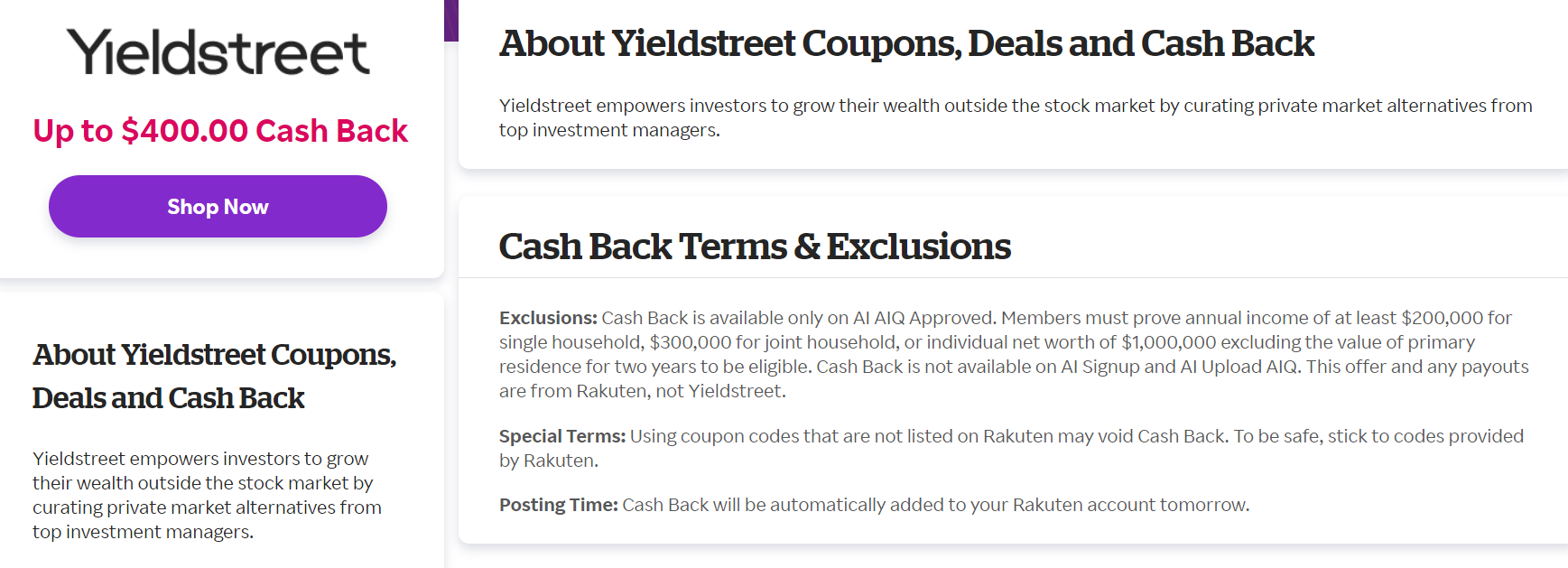Viewport: 1568px width, 568px height.
Task: Click the coupon codes Special Terms sentence
Action: 1011,448
